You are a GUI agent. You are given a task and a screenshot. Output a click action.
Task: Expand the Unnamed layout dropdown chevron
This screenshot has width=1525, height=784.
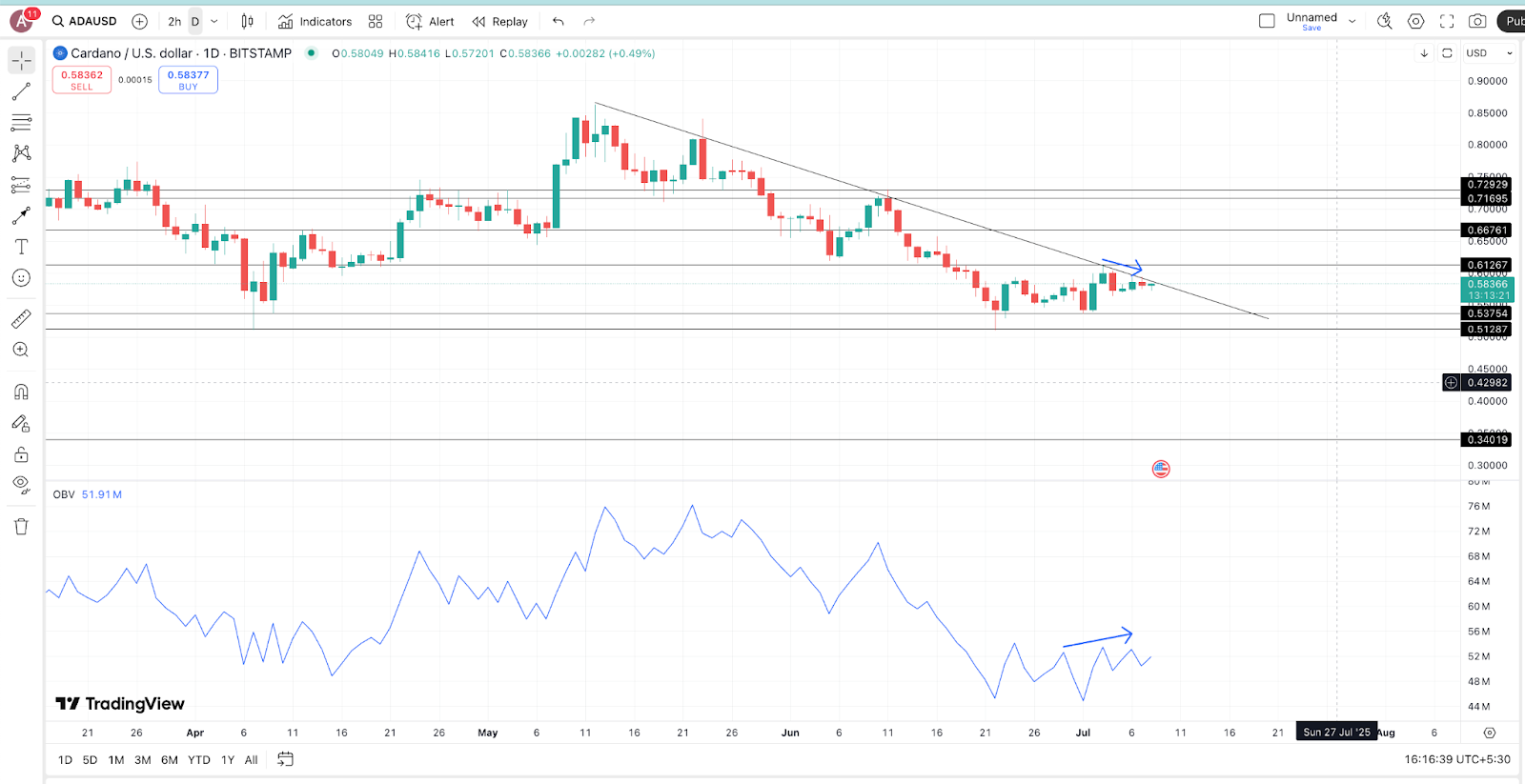click(x=1352, y=21)
